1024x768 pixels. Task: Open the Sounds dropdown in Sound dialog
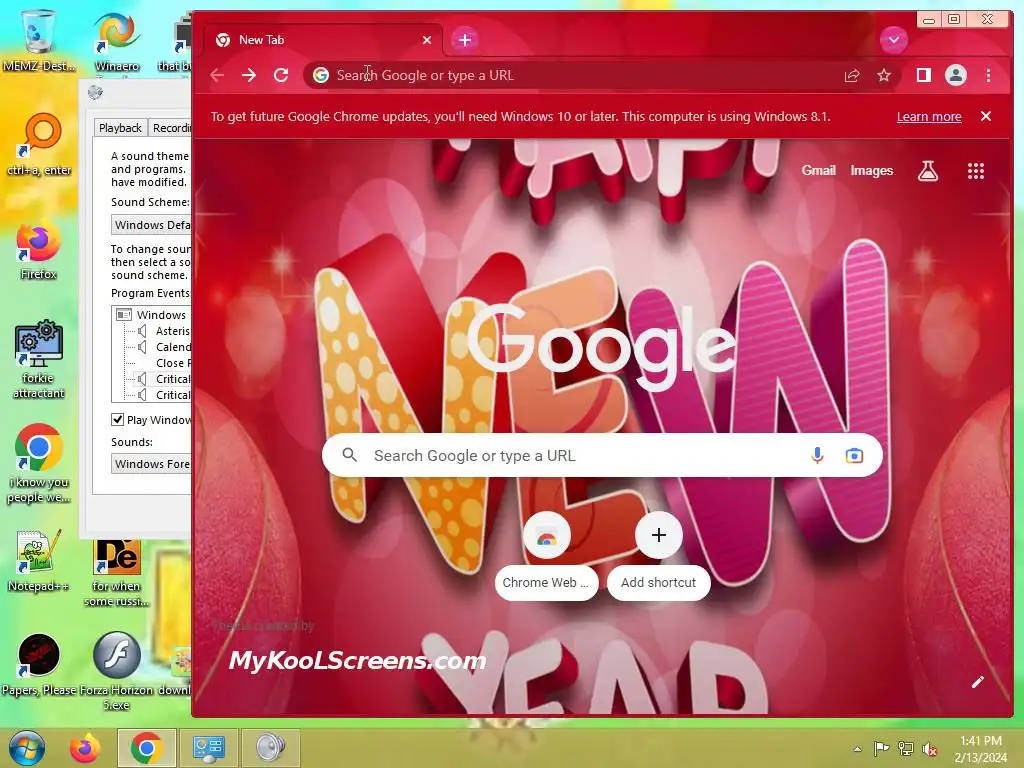click(x=152, y=464)
